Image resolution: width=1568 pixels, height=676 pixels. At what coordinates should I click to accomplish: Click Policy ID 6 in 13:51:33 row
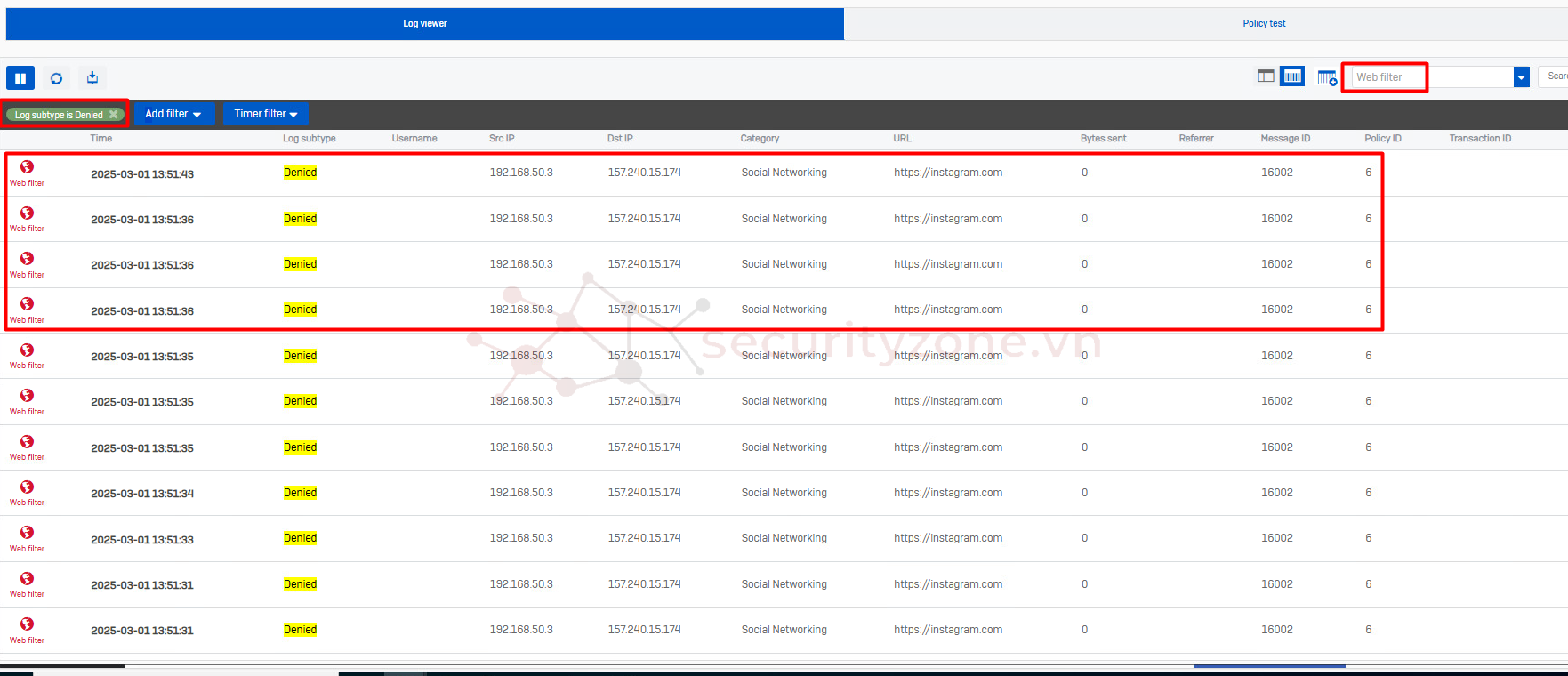click(x=1369, y=538)
